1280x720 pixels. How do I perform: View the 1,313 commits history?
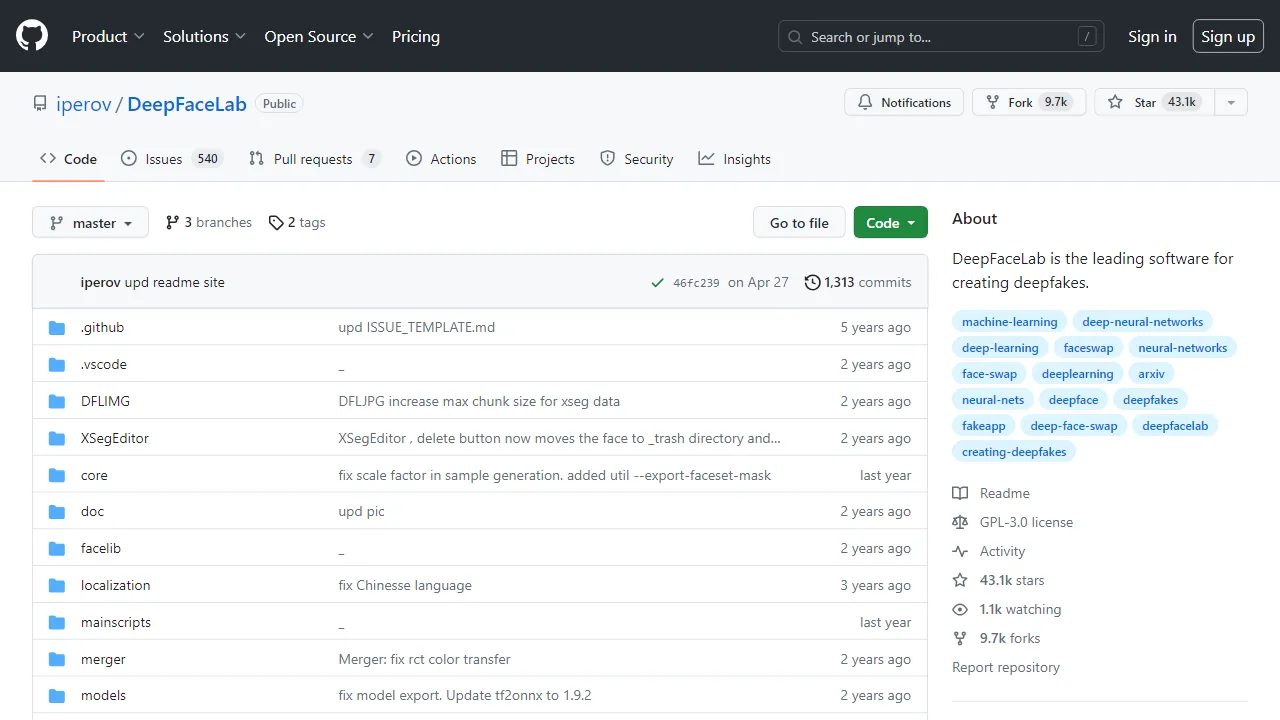(x=858, y=282)
